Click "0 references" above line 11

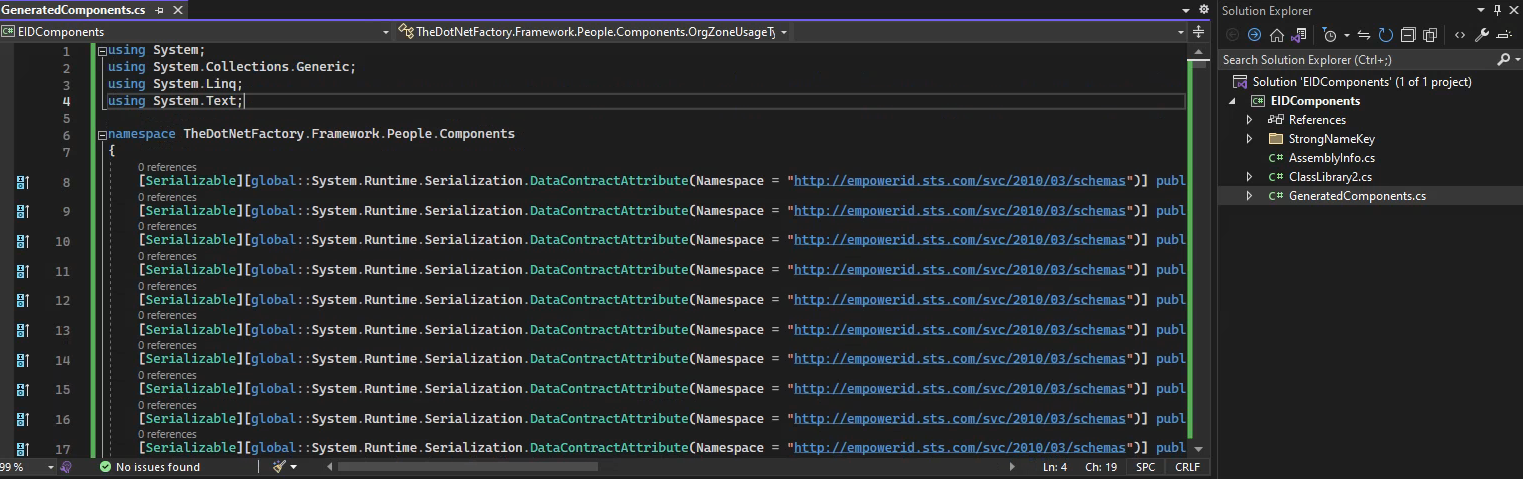(x=167, y=256)
